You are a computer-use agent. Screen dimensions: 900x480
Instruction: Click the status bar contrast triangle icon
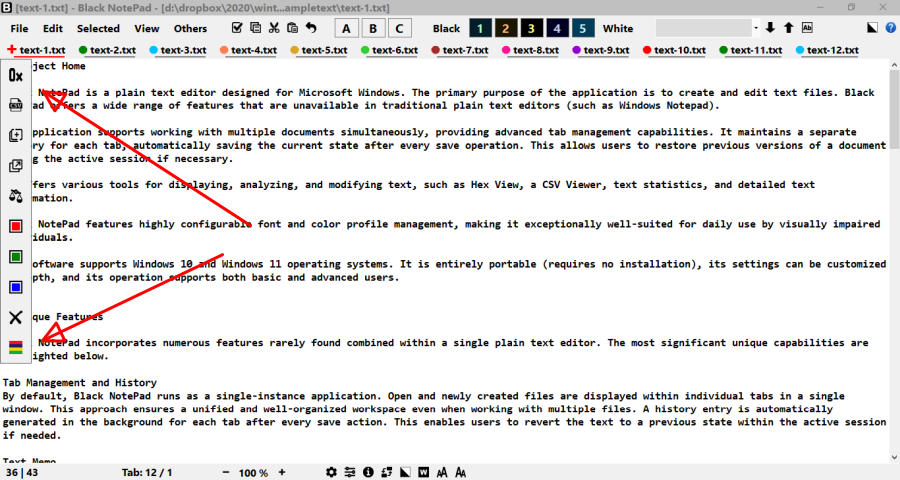[x=405, y=472]
